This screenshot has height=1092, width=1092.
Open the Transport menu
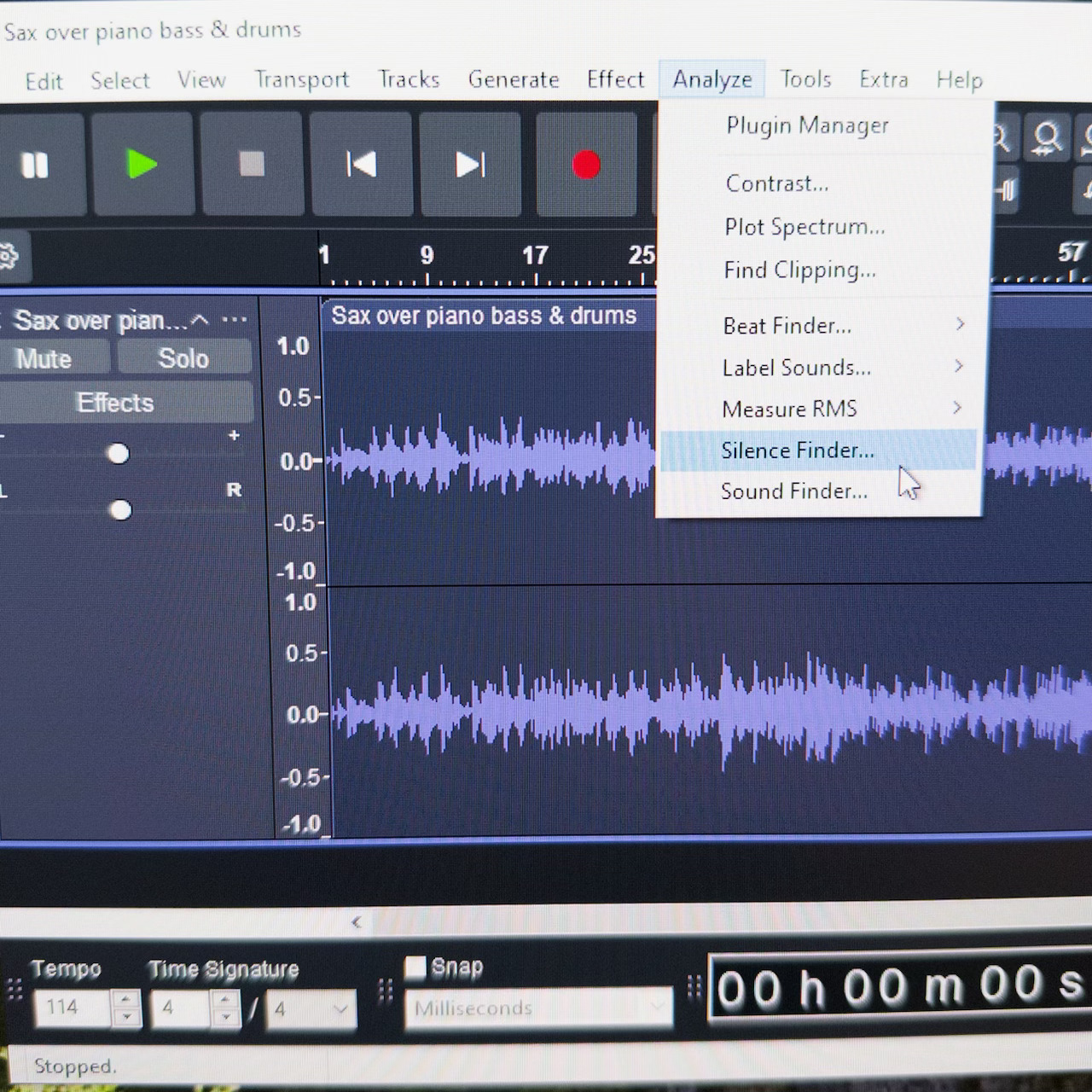(302, 79)
